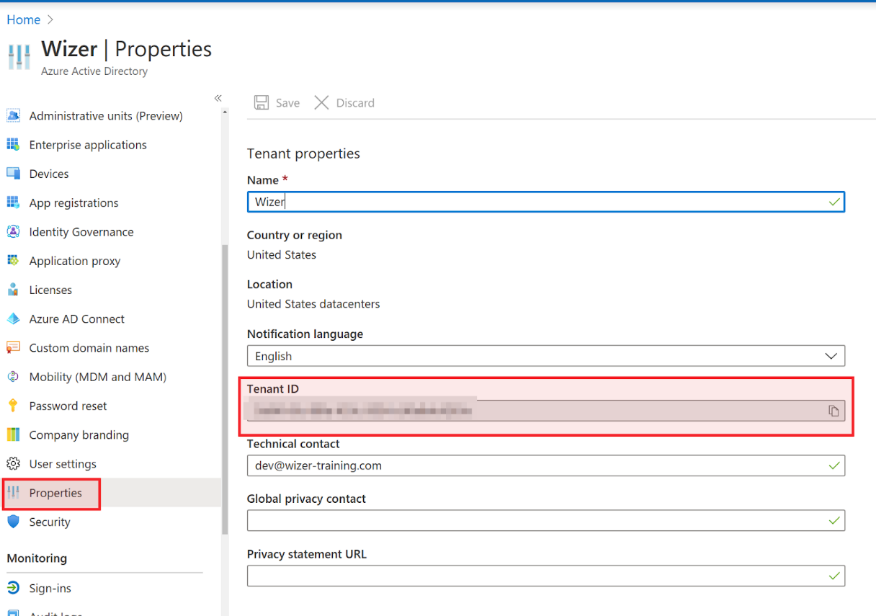Viewport: 876px width, 616px height.
Task: Click the Discard button label
Action: (355, 103)
